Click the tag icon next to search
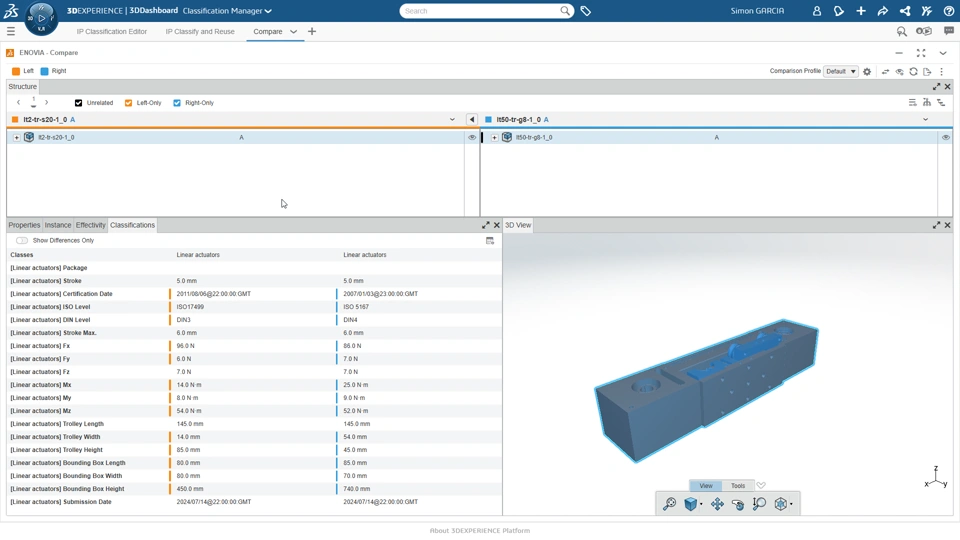Screen dimensions: 960x540 [586, 11]
